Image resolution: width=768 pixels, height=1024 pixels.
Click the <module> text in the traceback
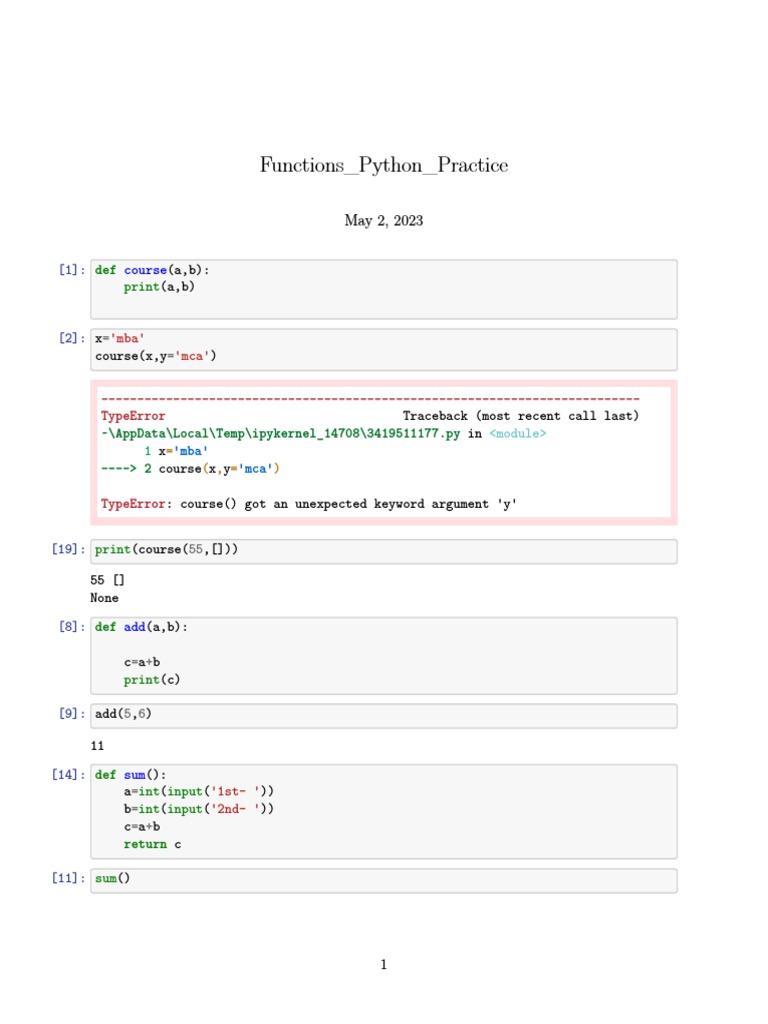coord(518,434)
